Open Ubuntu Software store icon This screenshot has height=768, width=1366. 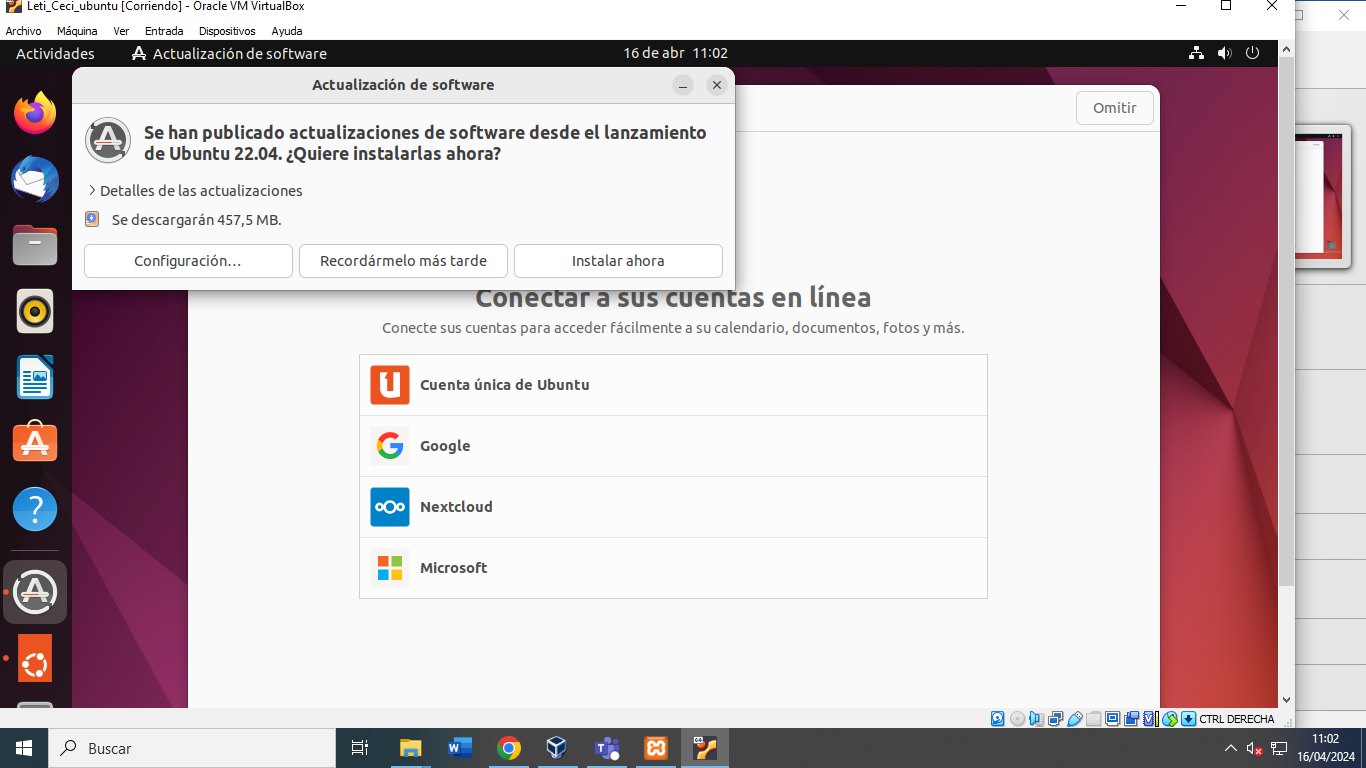[x=35, y=443]
